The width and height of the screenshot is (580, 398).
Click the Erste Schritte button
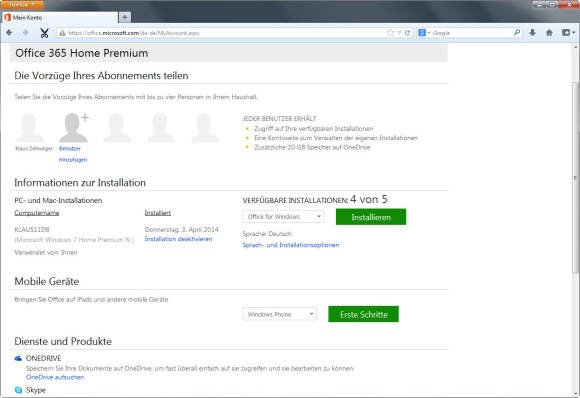coord(364,314)
